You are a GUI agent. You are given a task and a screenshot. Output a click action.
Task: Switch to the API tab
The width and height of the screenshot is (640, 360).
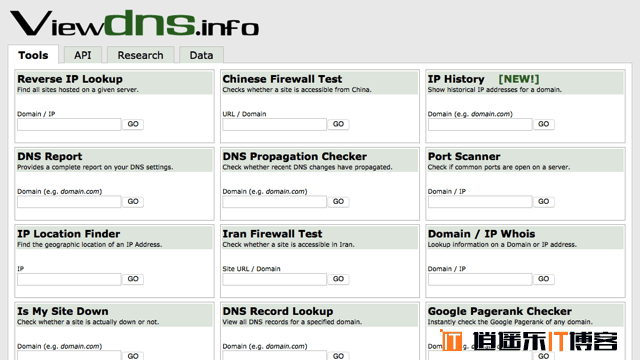82,55
